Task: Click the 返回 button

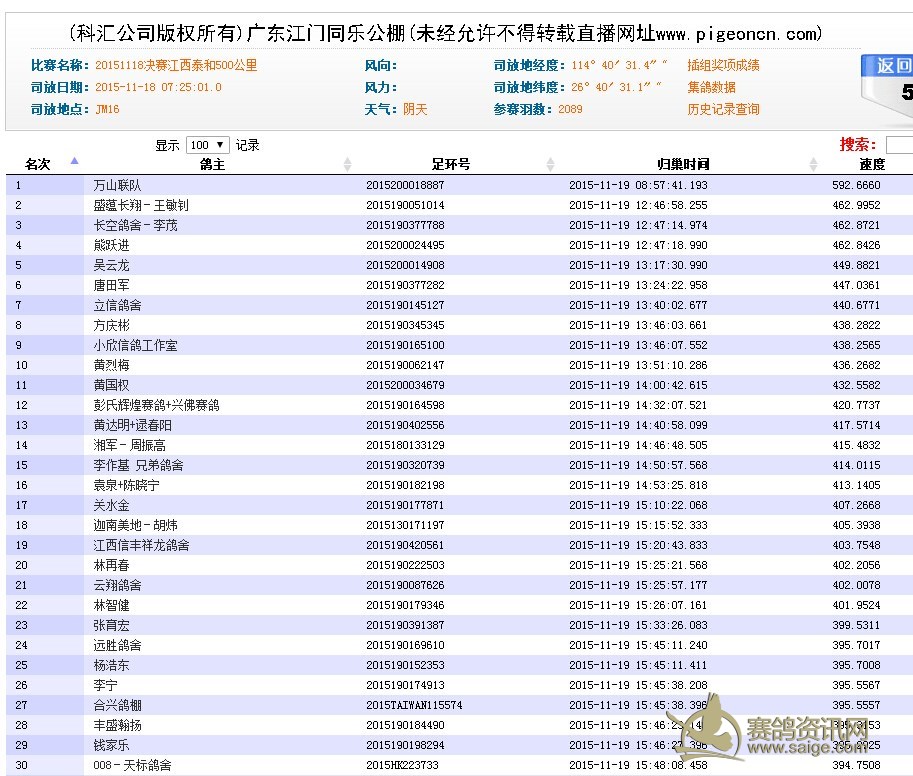Action: click(x=892, y=66)
